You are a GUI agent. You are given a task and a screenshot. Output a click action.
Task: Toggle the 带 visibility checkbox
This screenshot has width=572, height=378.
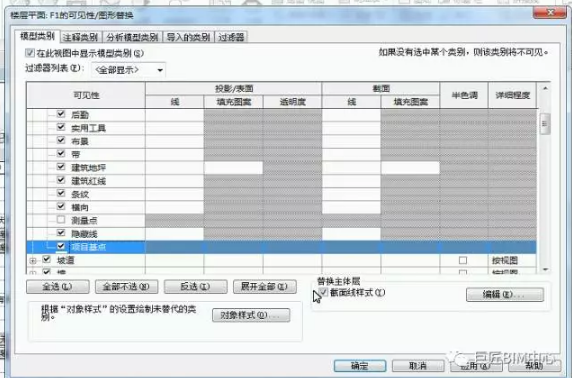(x=61, y=154)
